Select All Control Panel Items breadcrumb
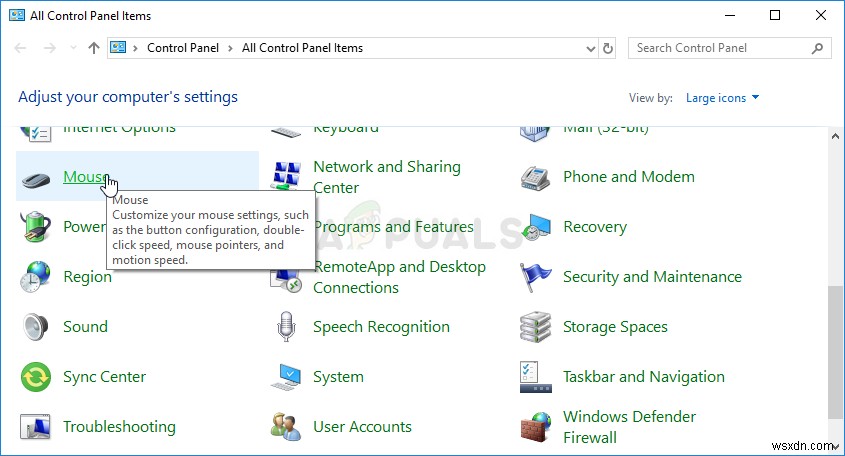845x456 pixels. [x=302, y=48]
